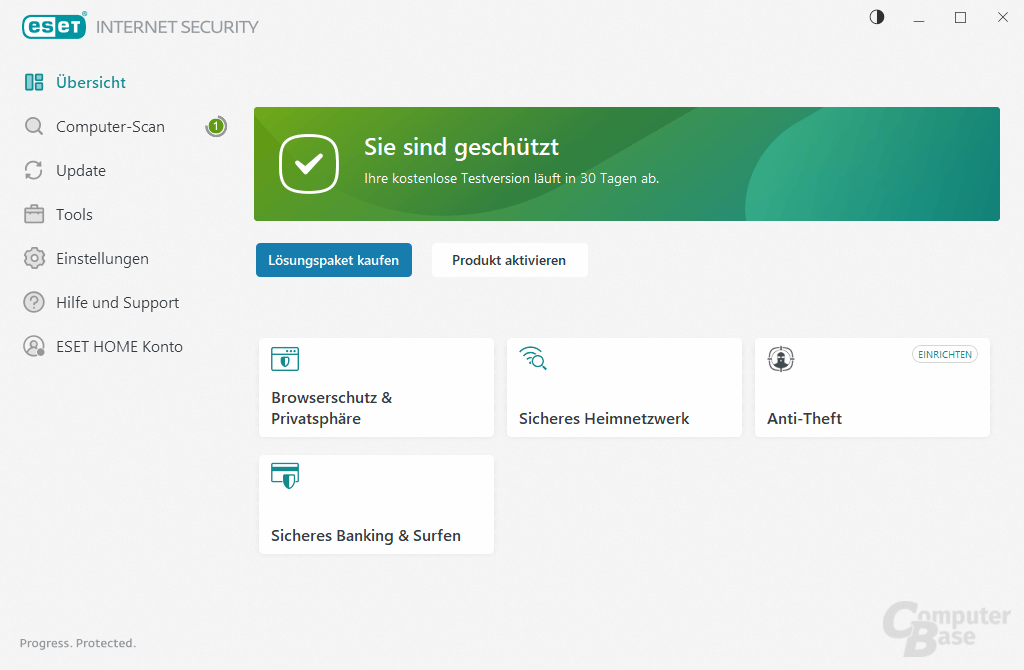This screenshot has height=670, width=1024.
Task: Activate product via Produkt aktivieren button
Action: [509, 260]
